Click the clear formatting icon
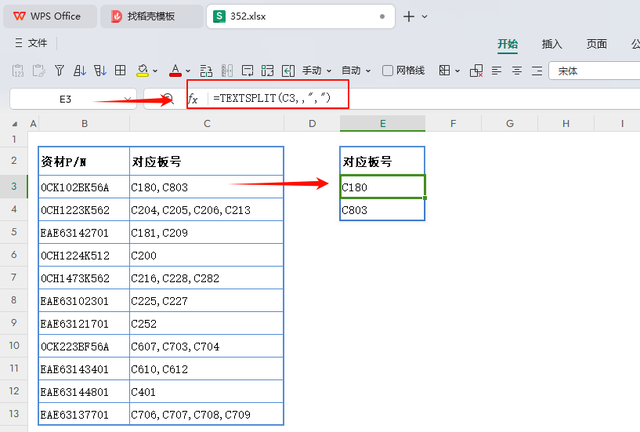 click(x=476, y=71)
